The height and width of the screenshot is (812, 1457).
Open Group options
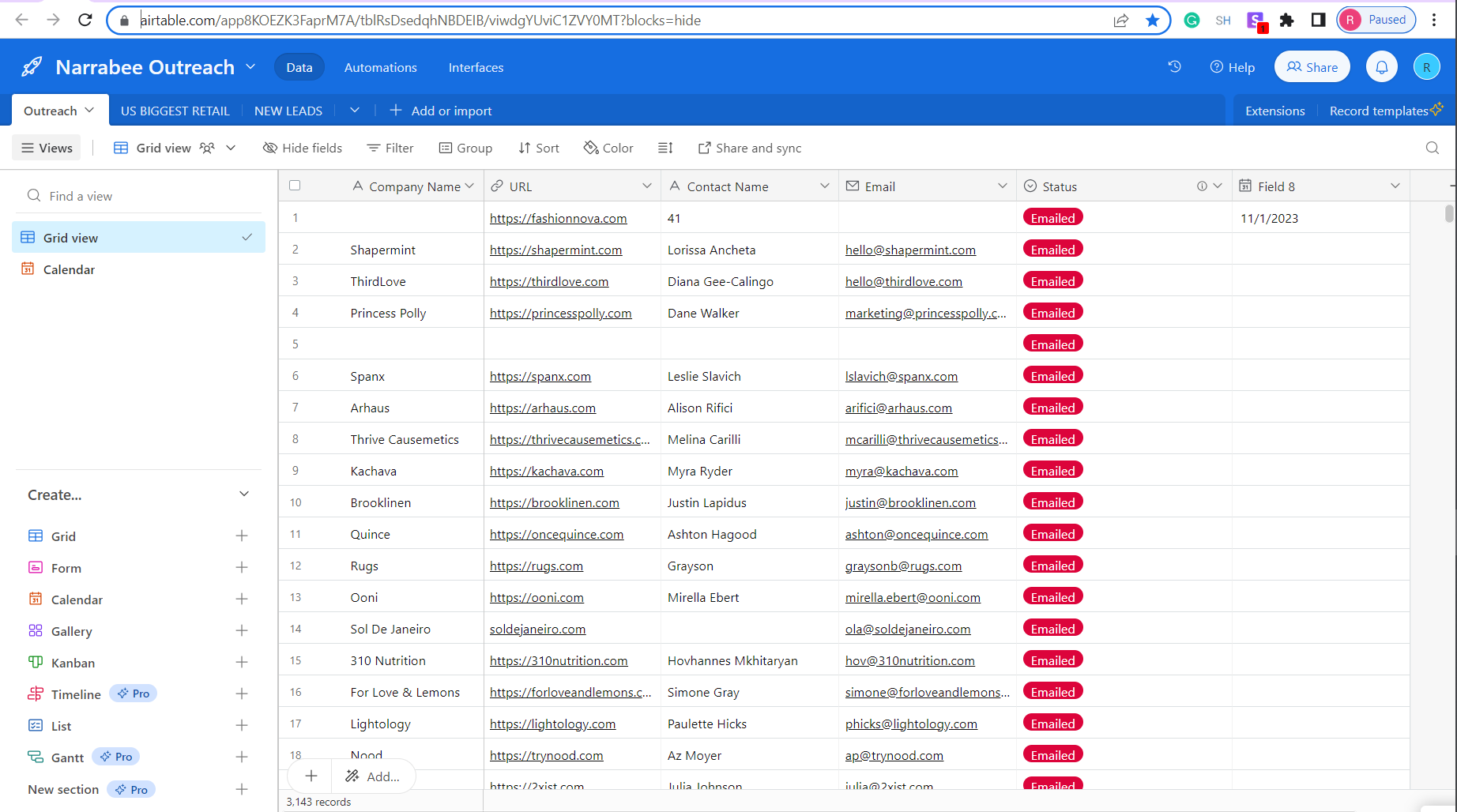tap(465, 148)
